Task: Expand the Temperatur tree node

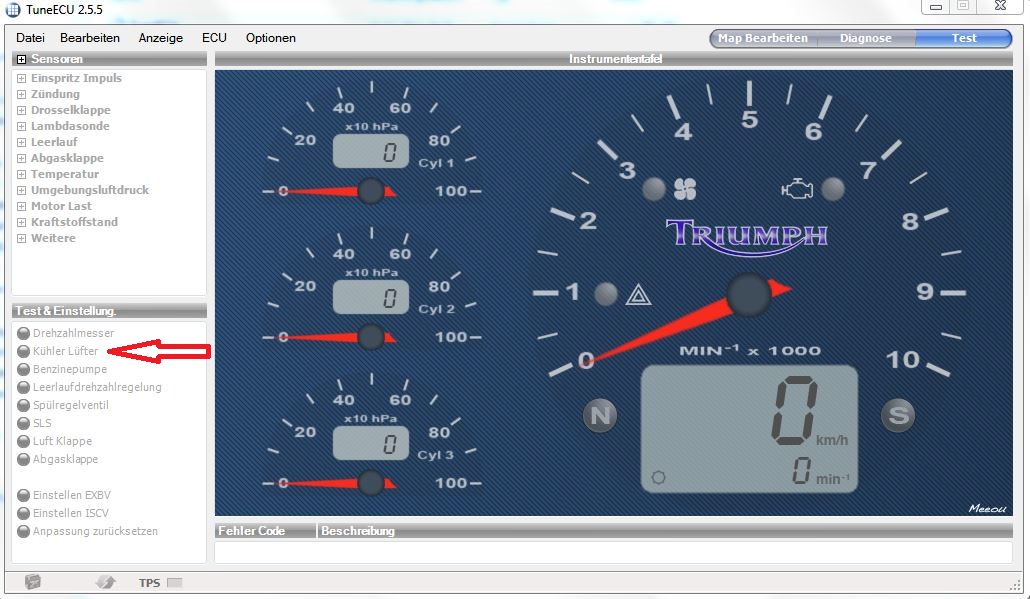Action: tap(21, 174)
